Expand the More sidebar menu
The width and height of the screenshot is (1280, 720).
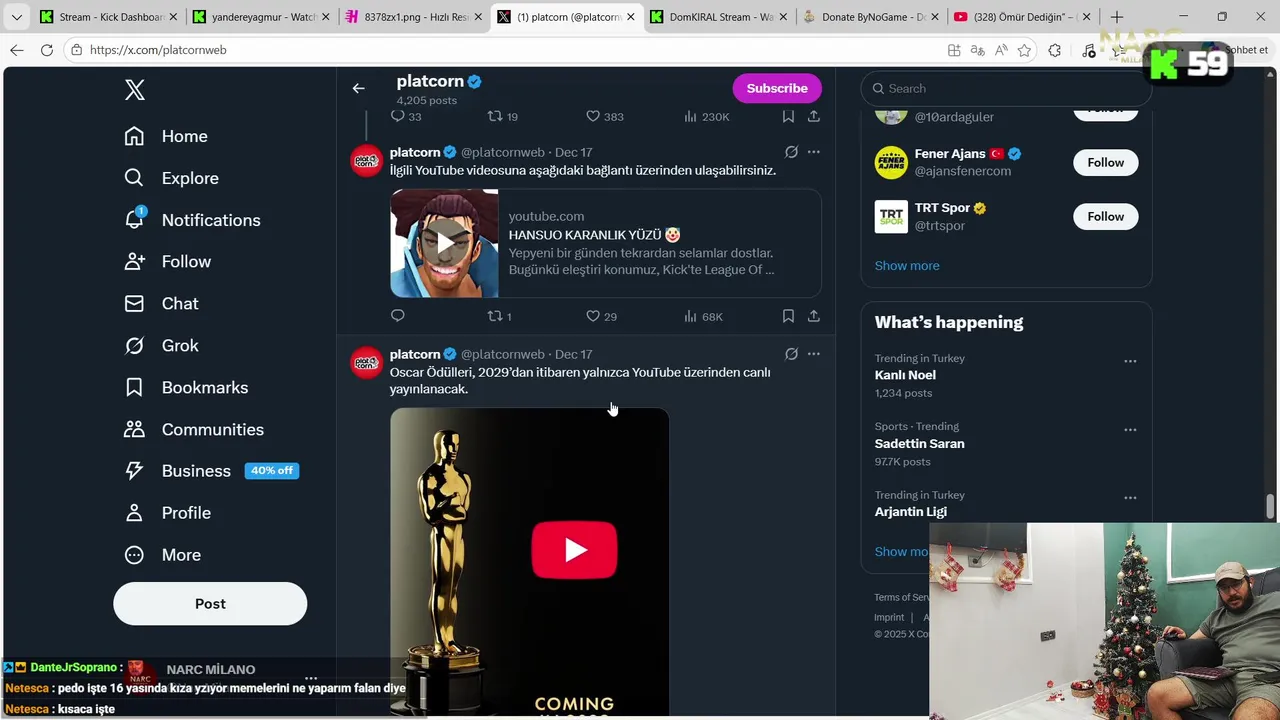pyautogui.click(x=162, y=555)
